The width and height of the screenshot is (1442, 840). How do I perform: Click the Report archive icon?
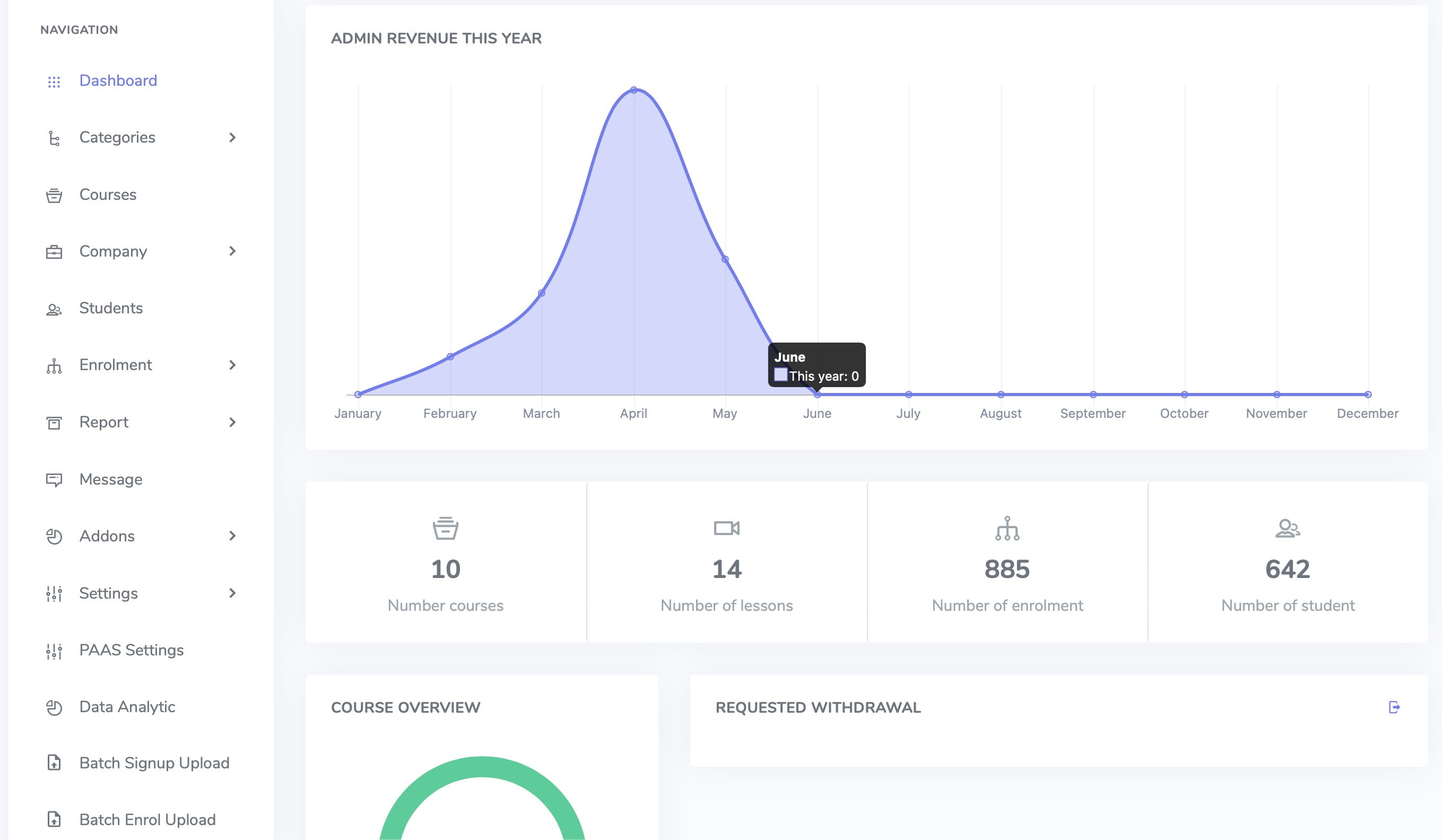(54, 423)
